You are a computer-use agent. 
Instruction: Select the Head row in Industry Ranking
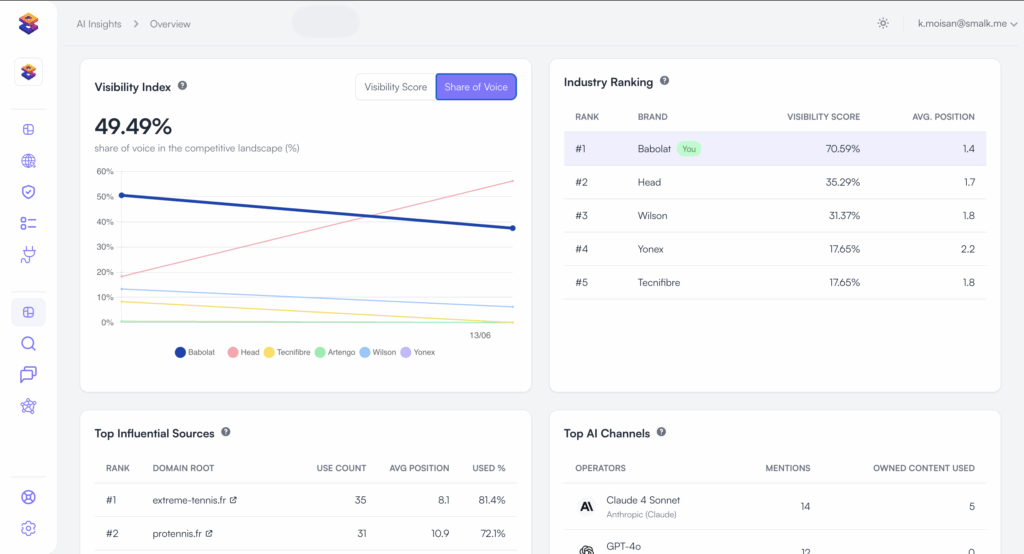click(775, 182)
